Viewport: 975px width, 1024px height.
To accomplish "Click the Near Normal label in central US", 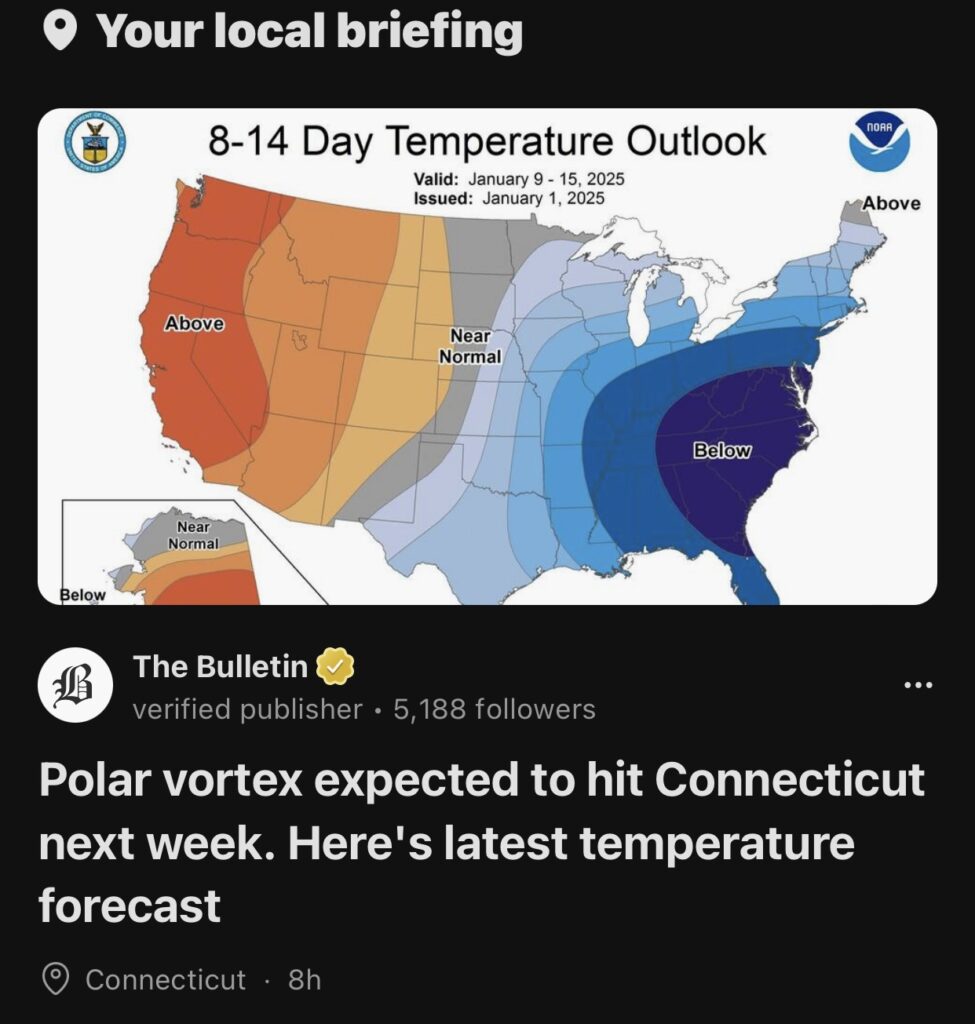I will (x=470, y=346).
